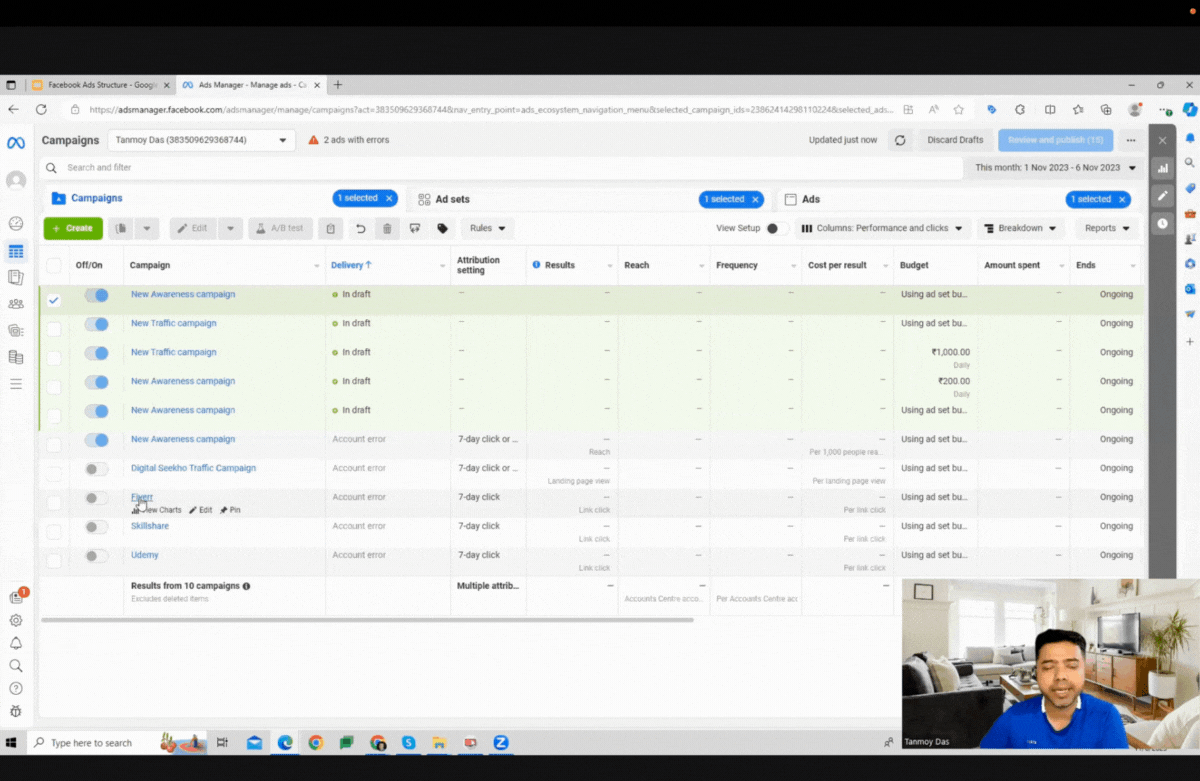Open the charts icon in the right panel

coord(1162,168)
